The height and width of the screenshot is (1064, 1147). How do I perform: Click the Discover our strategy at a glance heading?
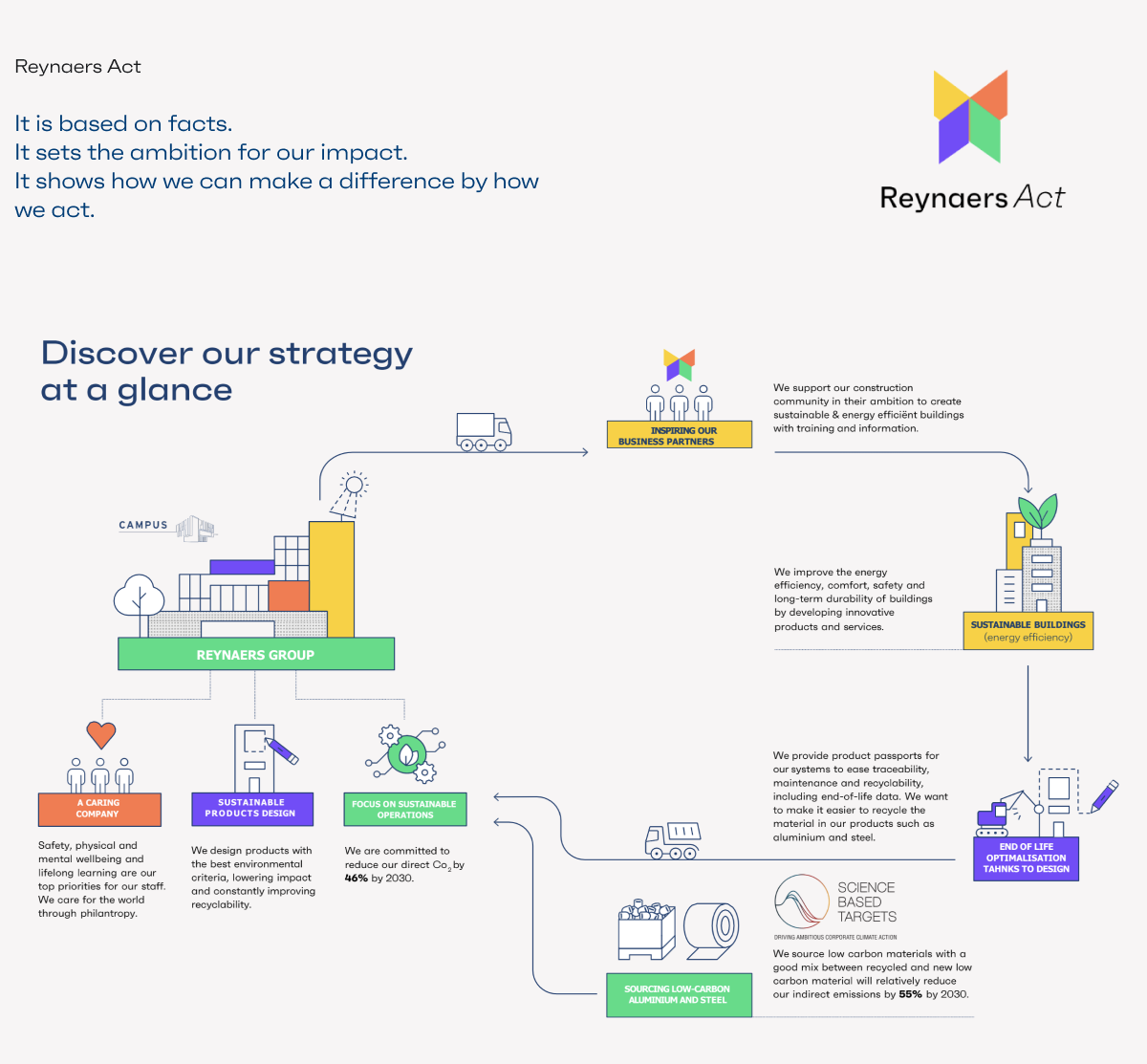(227, 371)
